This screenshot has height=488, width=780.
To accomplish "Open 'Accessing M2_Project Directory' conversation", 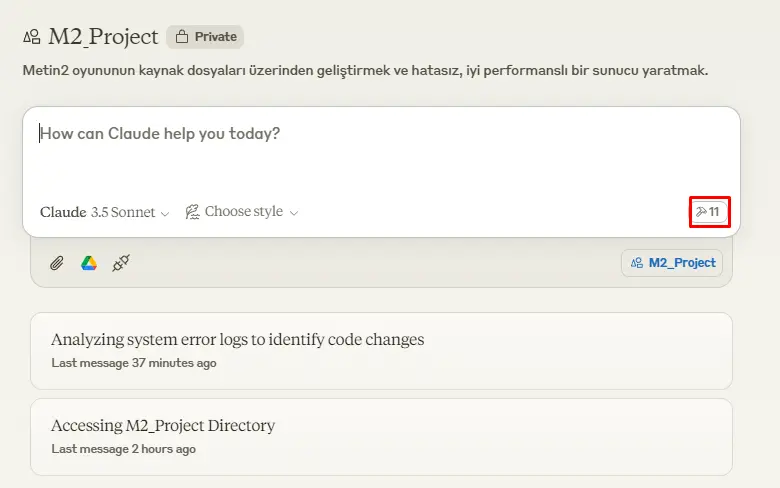I will tap(381, 437).
